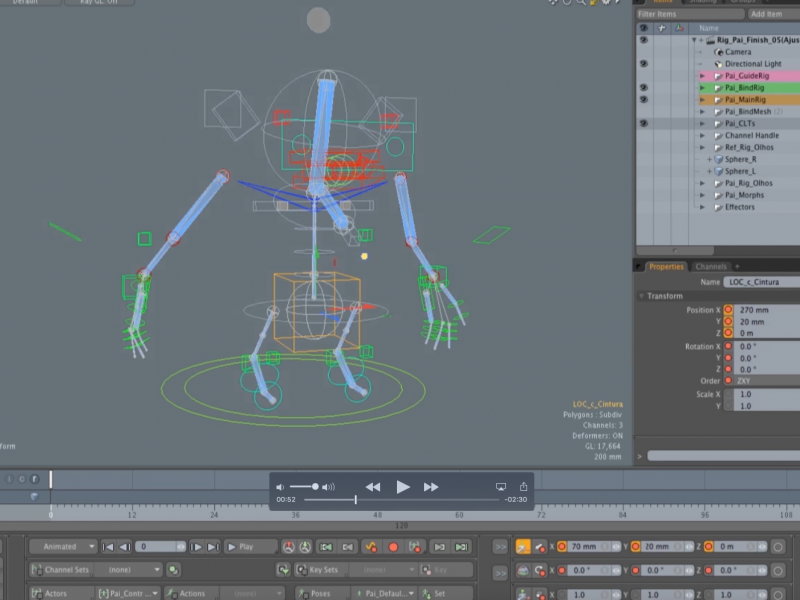800x600 pixels.
Task: Click the Add Item button in Items list
Action: [766, 14]
